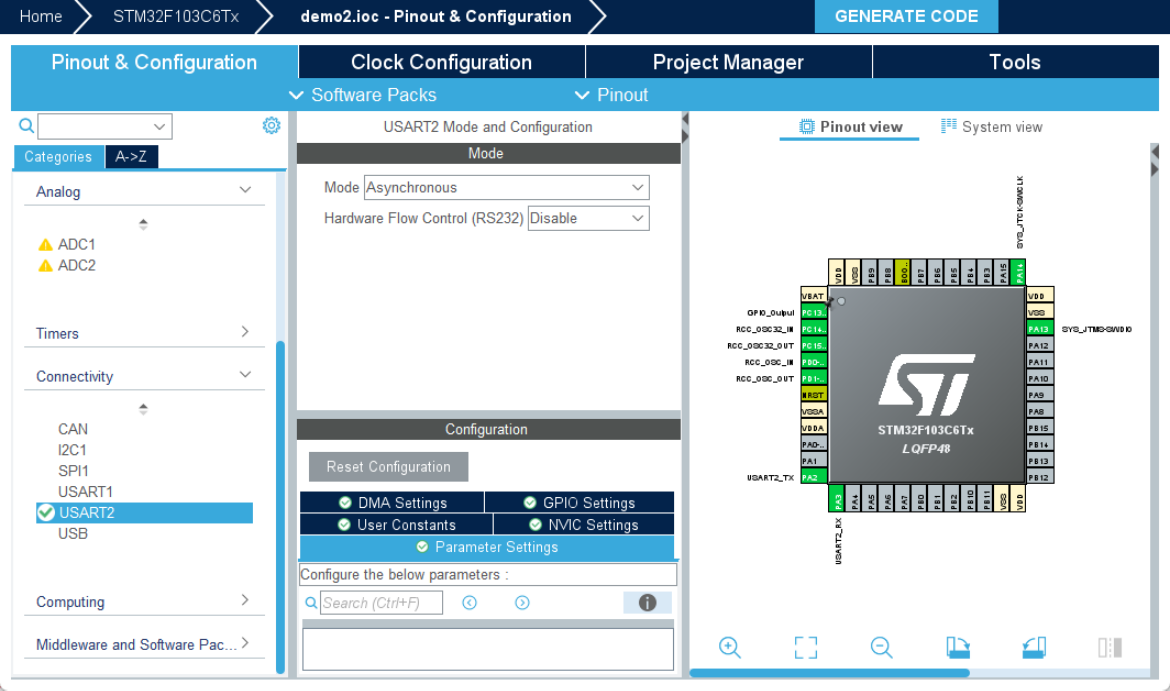Click the STM32F103C6Tx breadcrumb
This screenshot has width=1170, height=691.
point(176,16)
